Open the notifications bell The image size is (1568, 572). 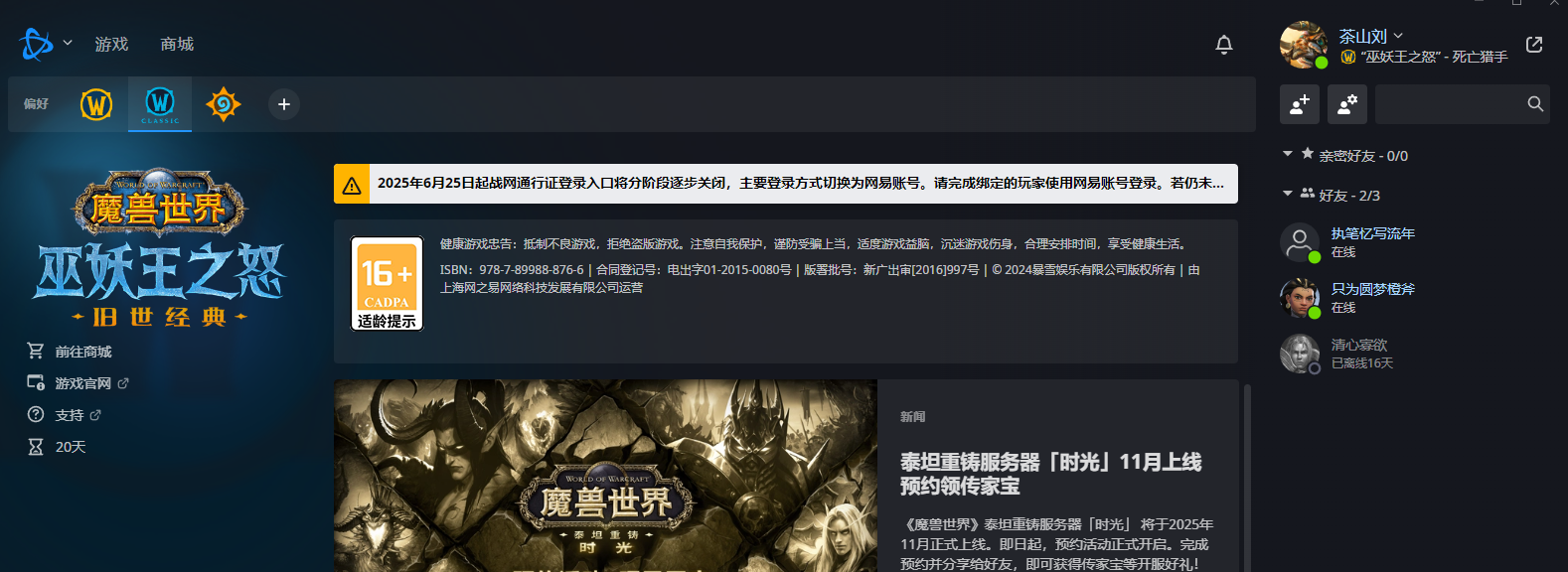[1224, 45]
